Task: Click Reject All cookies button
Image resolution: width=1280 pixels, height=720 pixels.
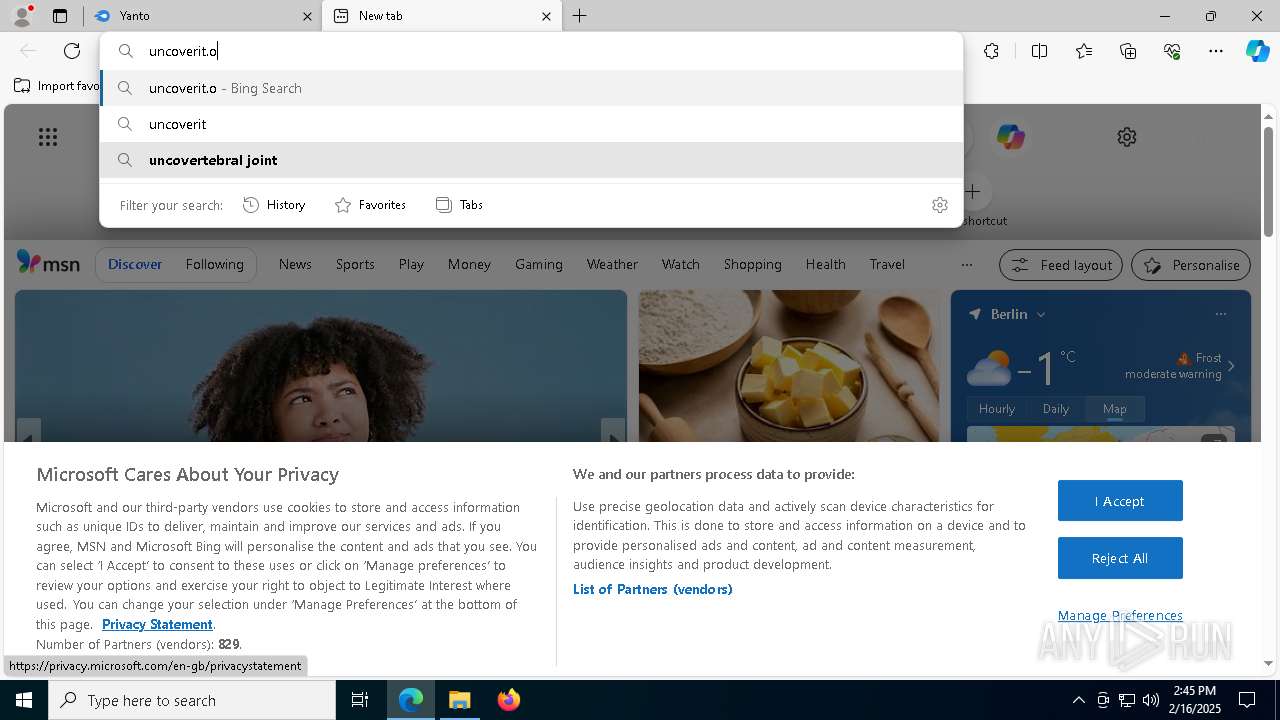Action: [x=1120, y=558]
